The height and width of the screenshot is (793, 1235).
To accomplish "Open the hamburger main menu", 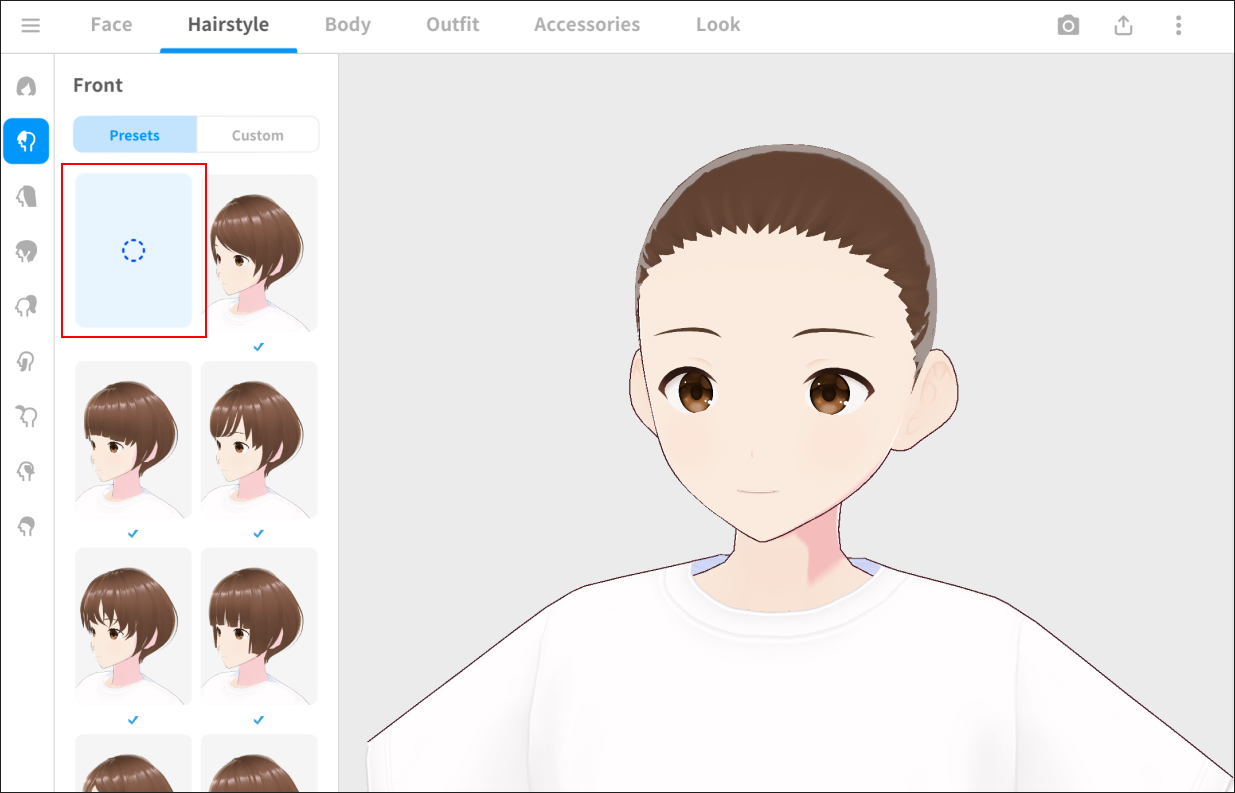I will coord(30,25).
